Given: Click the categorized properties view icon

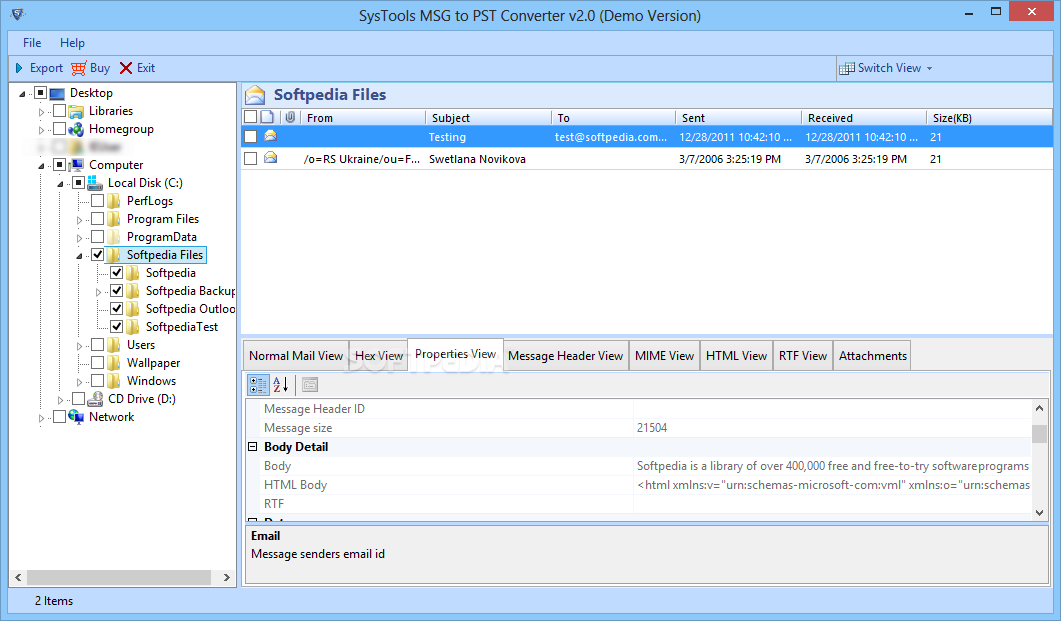Looking at the screenshot, I should pyautogui.click(x=258, y=385).
